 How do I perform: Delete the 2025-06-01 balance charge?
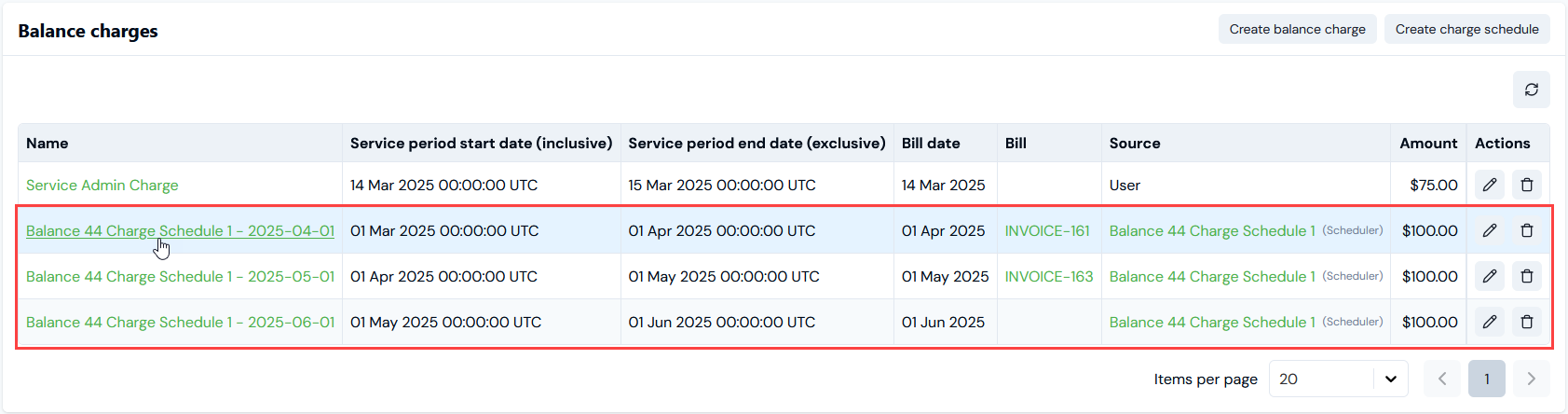point(1527,322)
